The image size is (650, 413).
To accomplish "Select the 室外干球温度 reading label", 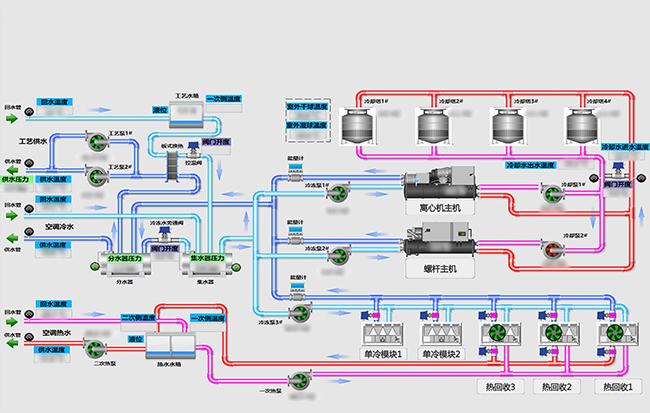I will click(x=309, y=105).
